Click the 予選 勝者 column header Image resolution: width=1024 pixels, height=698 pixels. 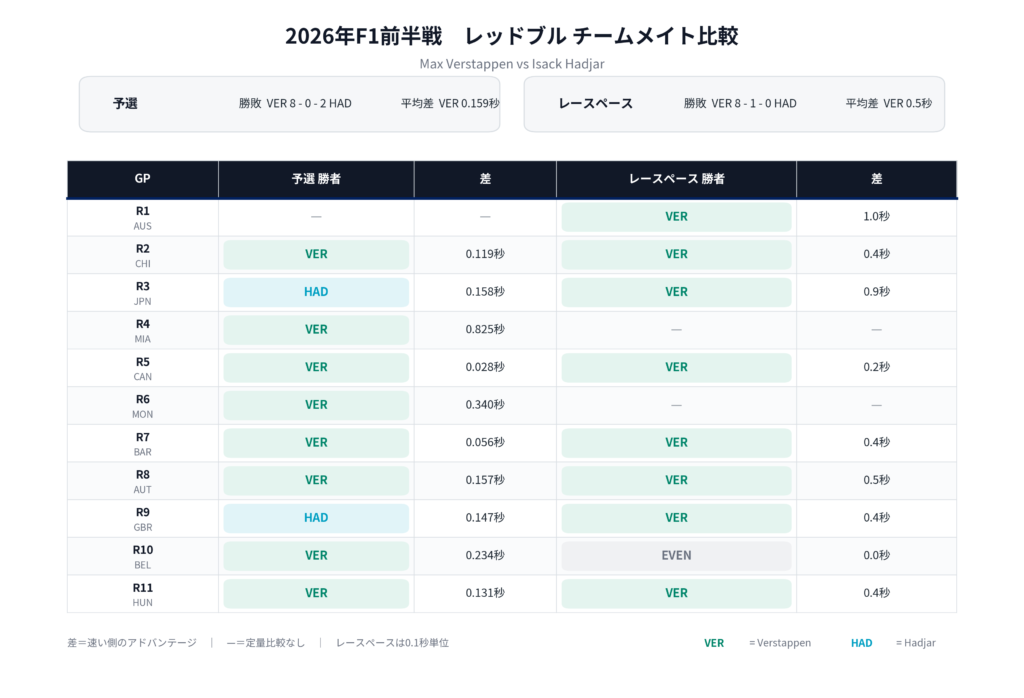316,179
